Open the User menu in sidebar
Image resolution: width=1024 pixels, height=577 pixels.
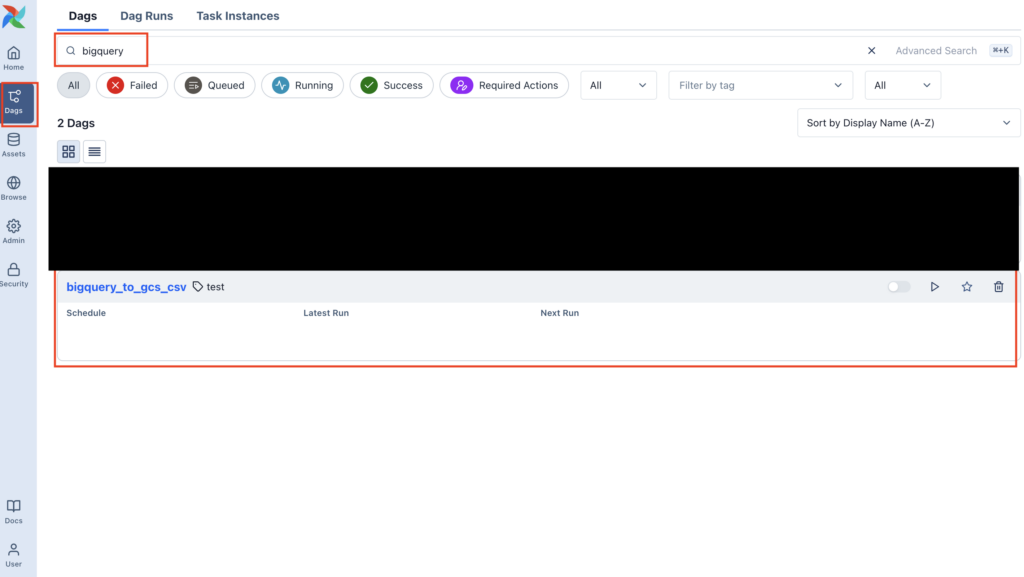(x=14, y=555)
